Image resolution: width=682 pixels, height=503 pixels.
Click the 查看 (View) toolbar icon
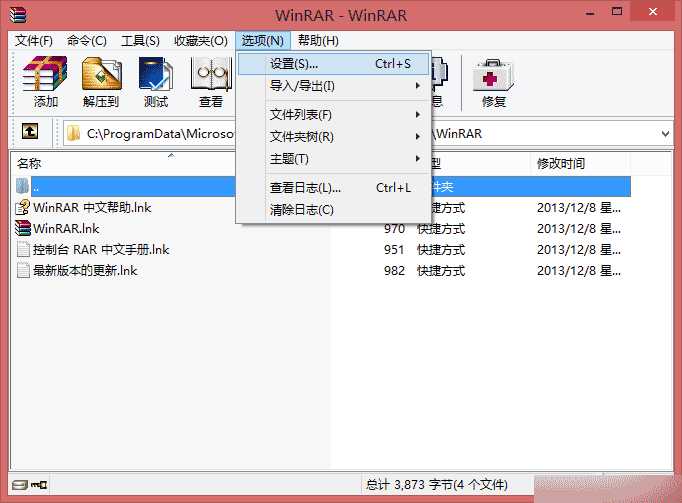point(210,80)
